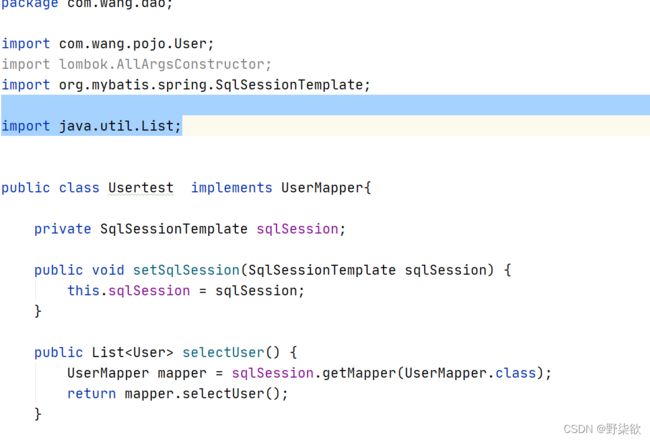Click the Usertest class name
The image size is (650, 440).
141,188
